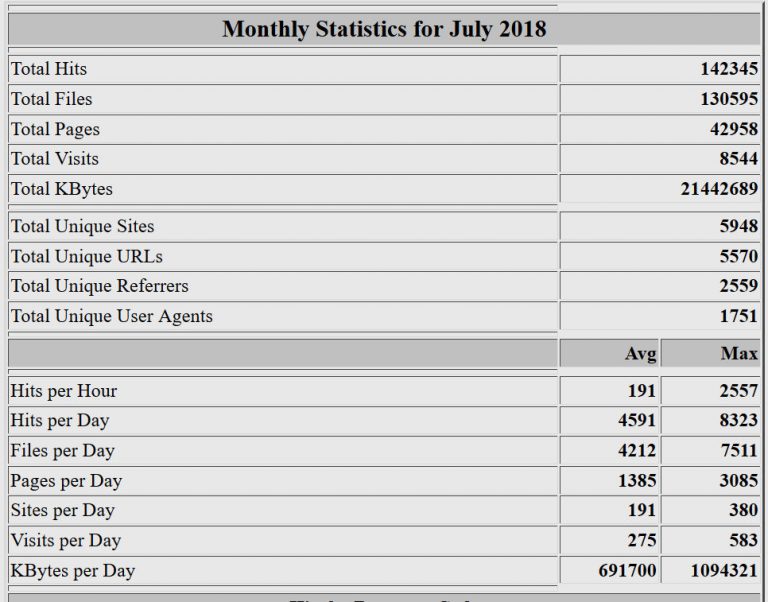
Task: Select the Hits per Hour max value 2557
Action: coord(738,391)
